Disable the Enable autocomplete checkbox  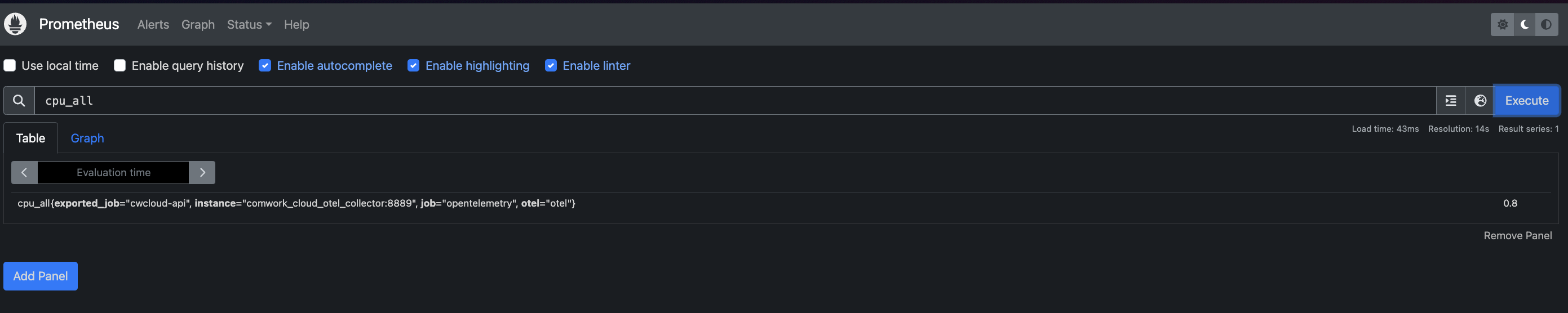click(265, 66)
